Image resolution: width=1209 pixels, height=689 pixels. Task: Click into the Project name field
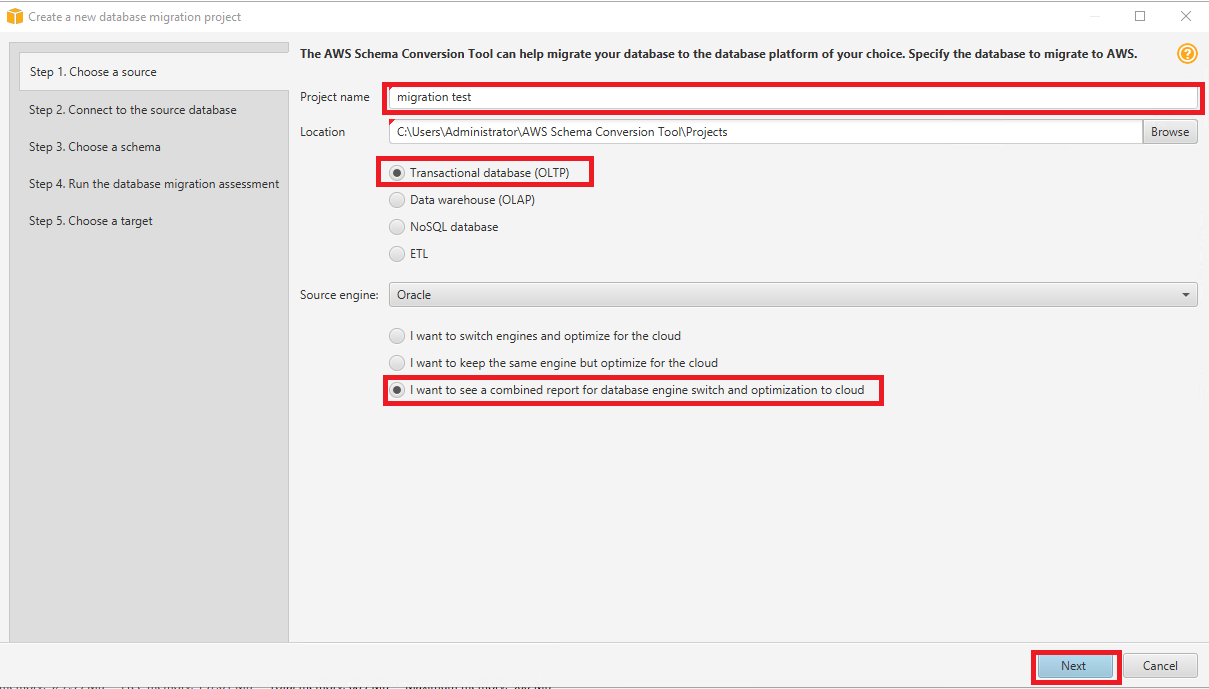coord(792,97)
